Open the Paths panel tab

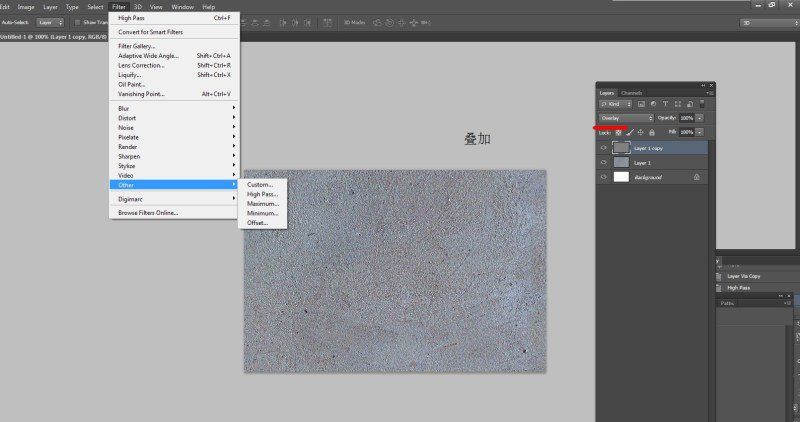[x=727, y=303]
